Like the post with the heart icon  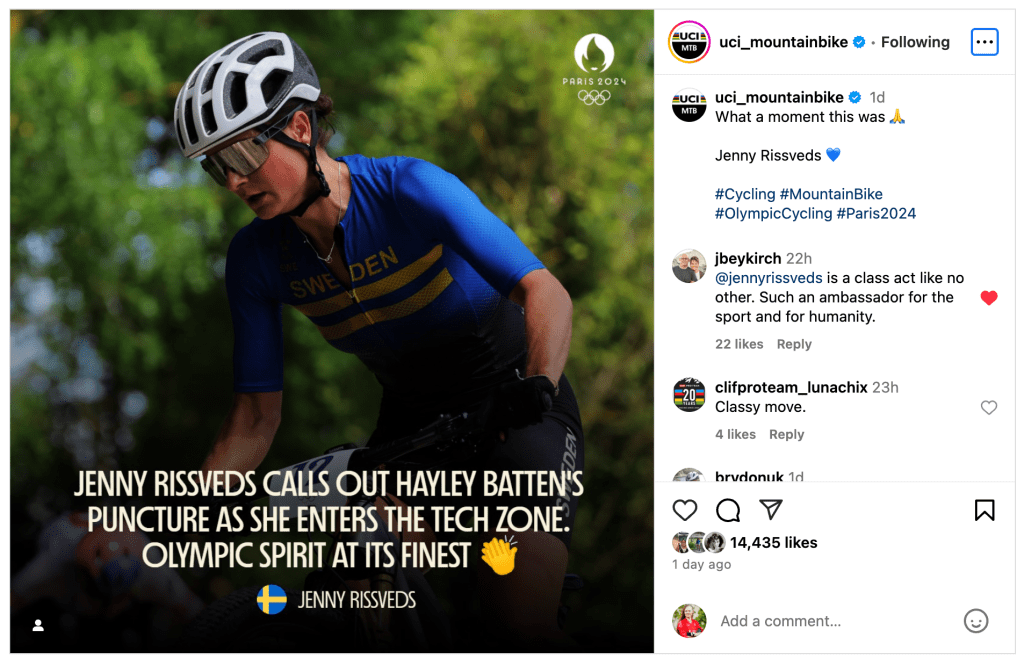click(x=685, y=510)
